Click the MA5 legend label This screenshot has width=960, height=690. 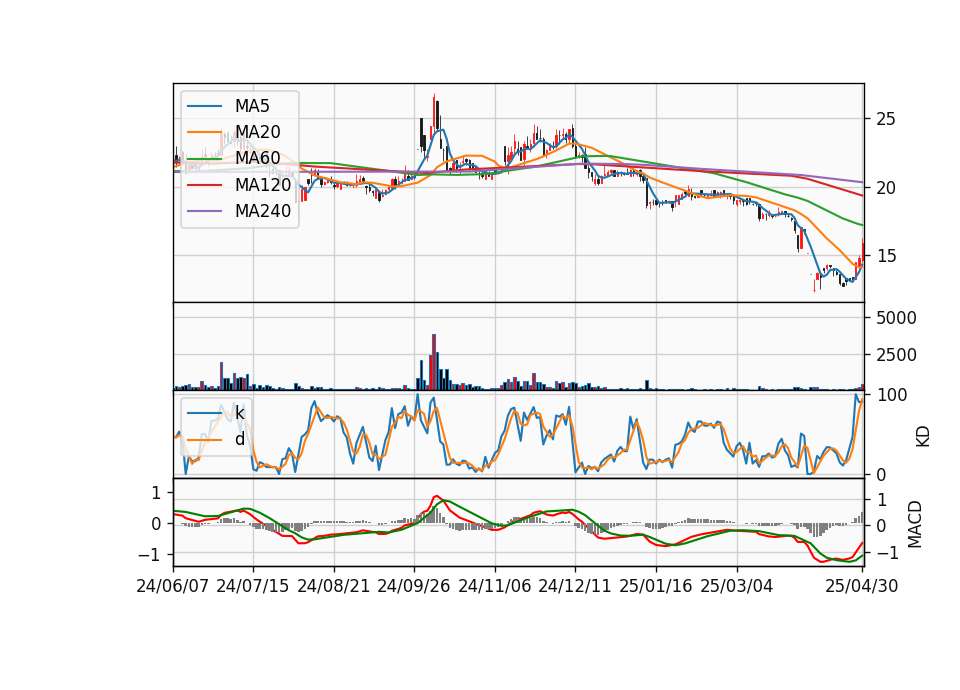pyautogui.click(x=252, y=106)
